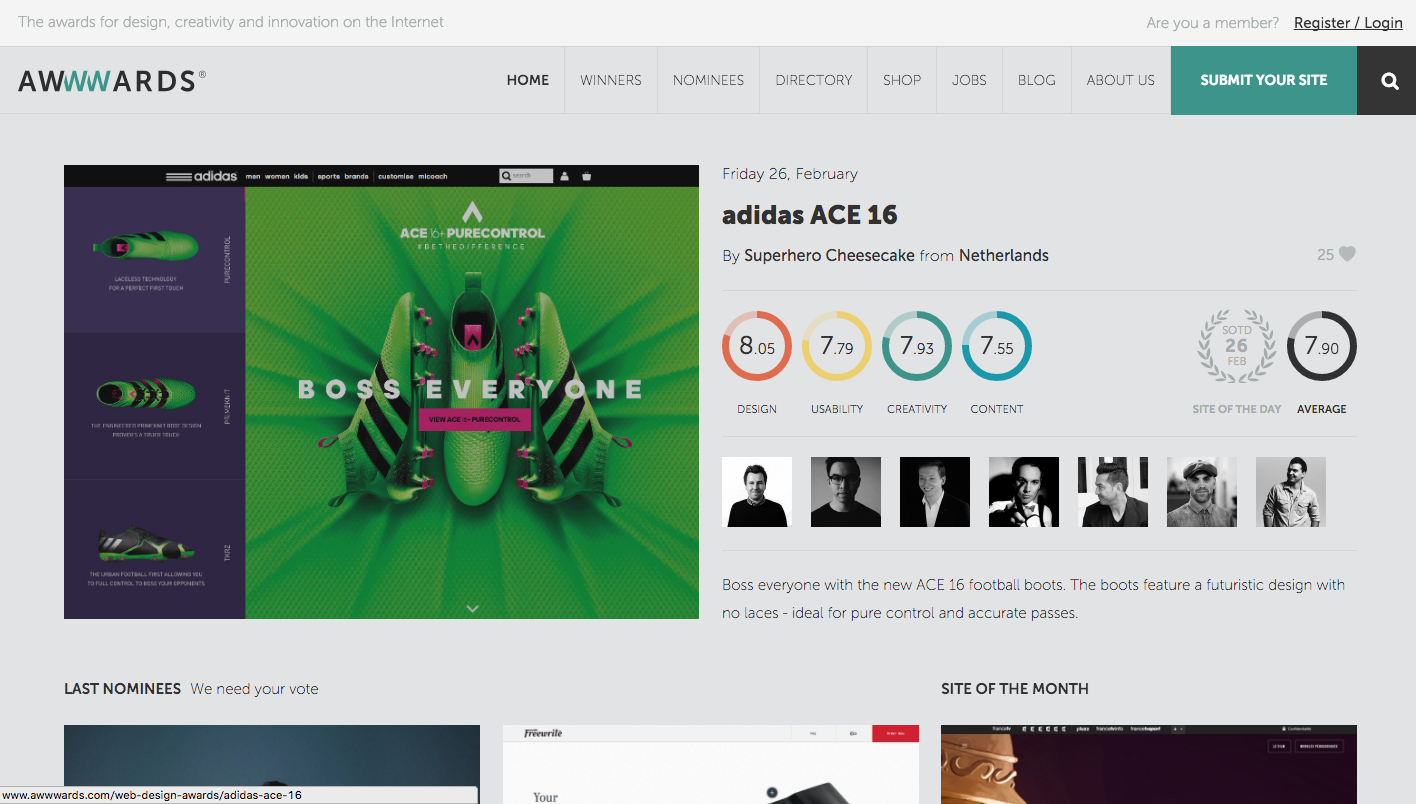Click the Usability score circle 7.79

[837, 346]
